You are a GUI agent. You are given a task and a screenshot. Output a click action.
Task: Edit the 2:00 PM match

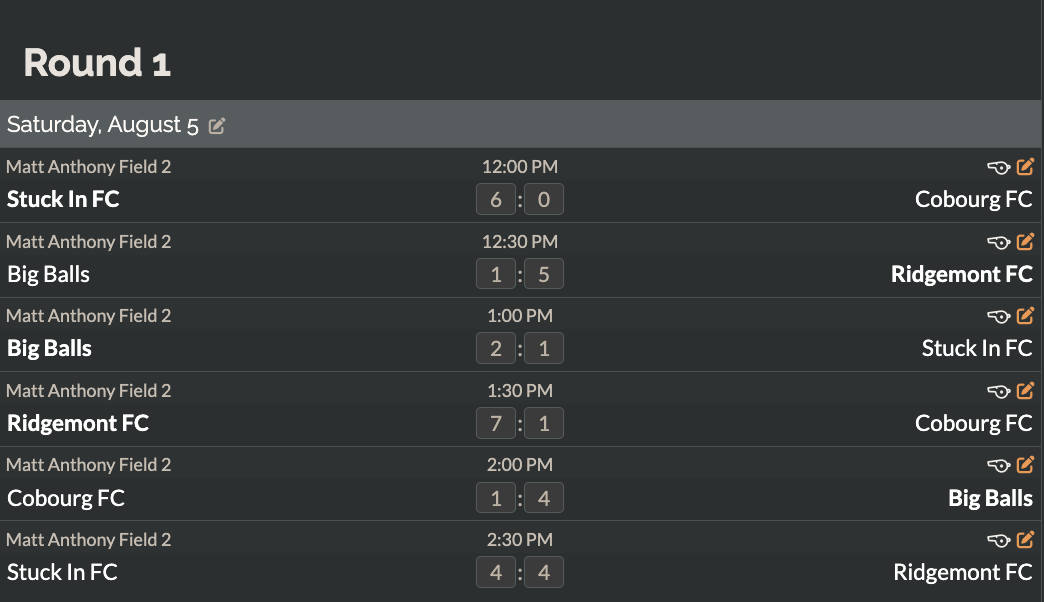pyautogui.click(x=1025, y=464)
